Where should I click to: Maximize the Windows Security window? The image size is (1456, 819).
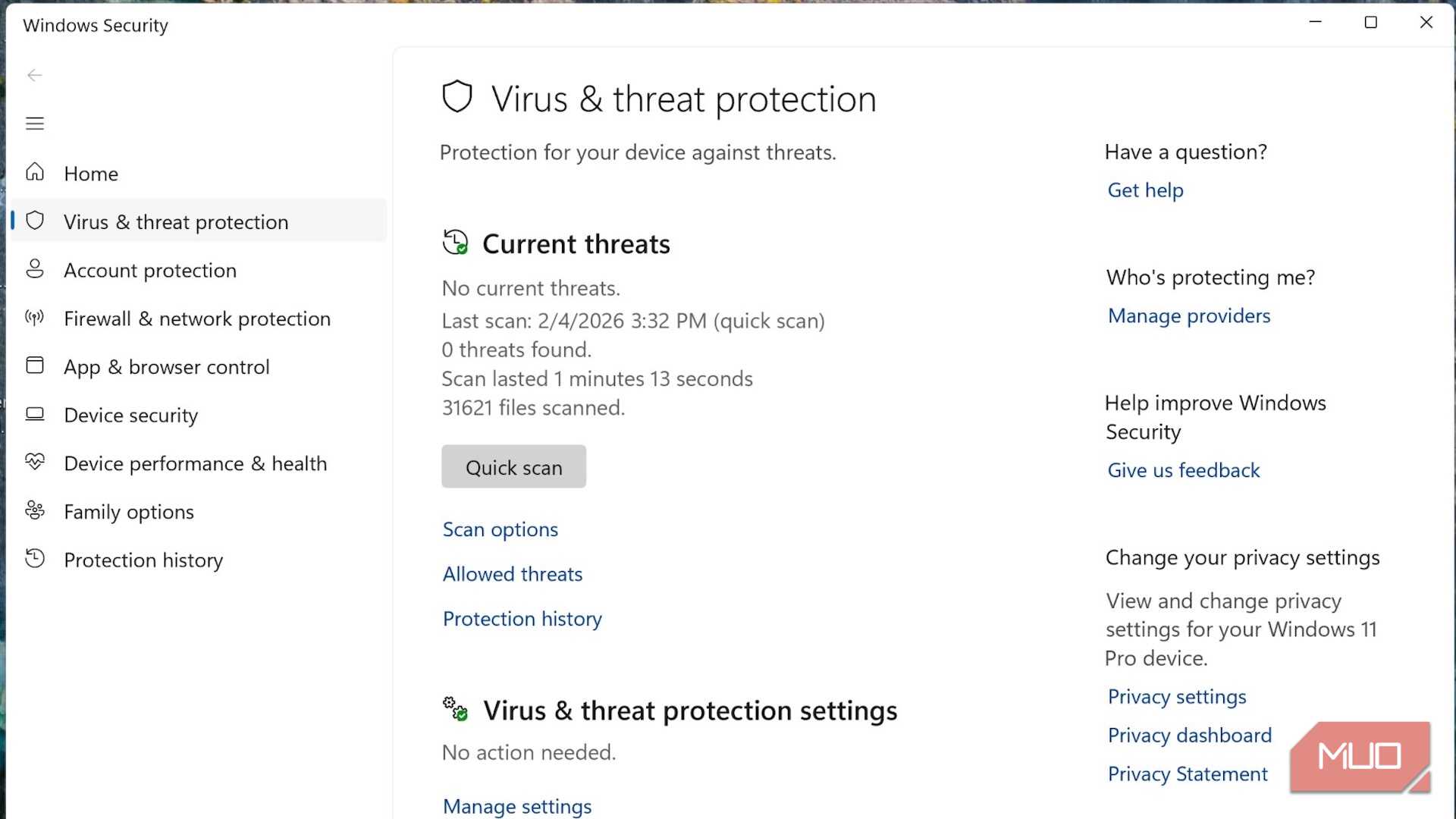pos(1370,23)
